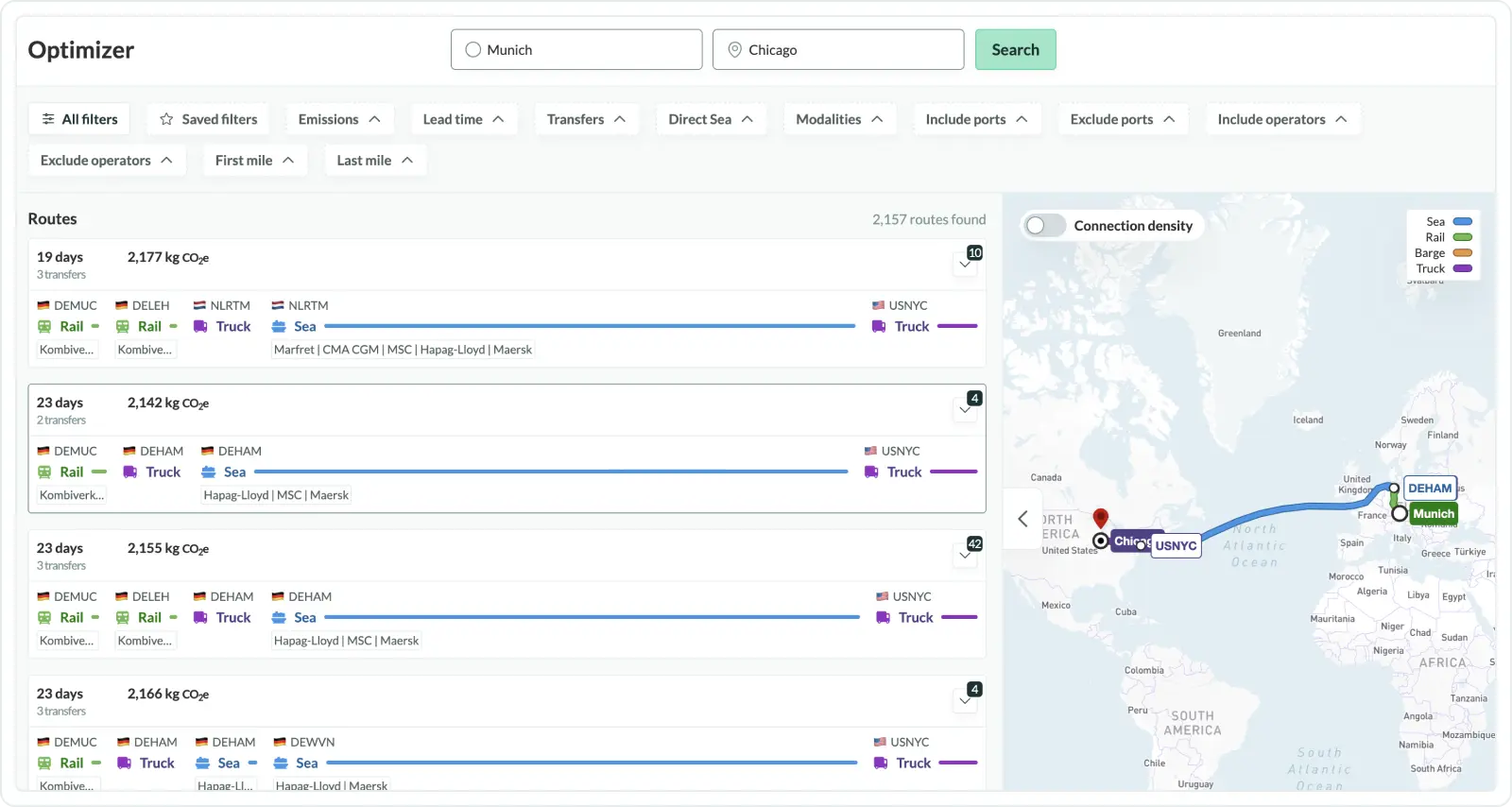Click USNYC truck icon in 2,142 kg route
Screen dimensions: 1512x807
coord(871,472)
